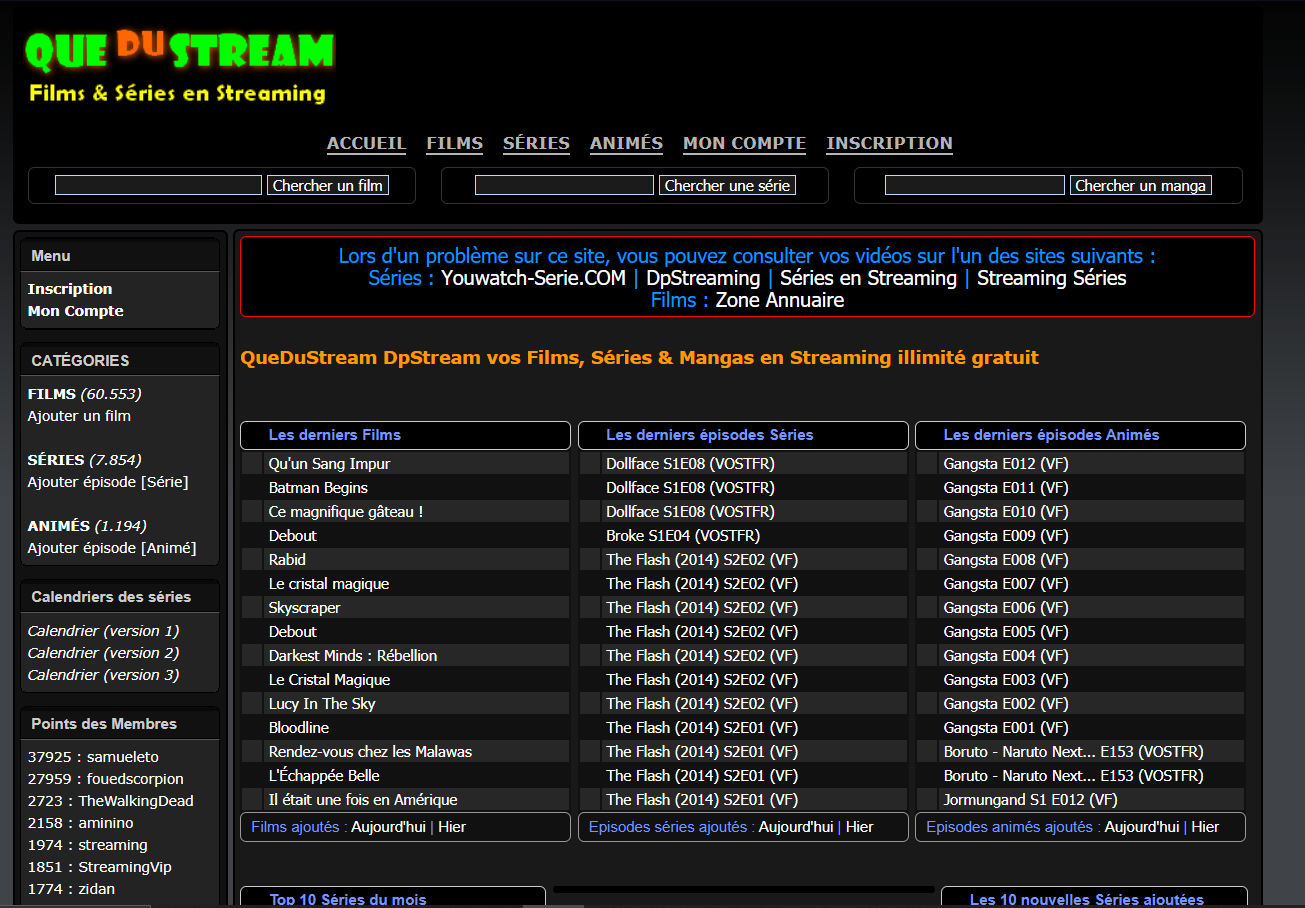Focus the film search text field
1305x908 pixels.
pyautogui.click(x=158, y=185)
